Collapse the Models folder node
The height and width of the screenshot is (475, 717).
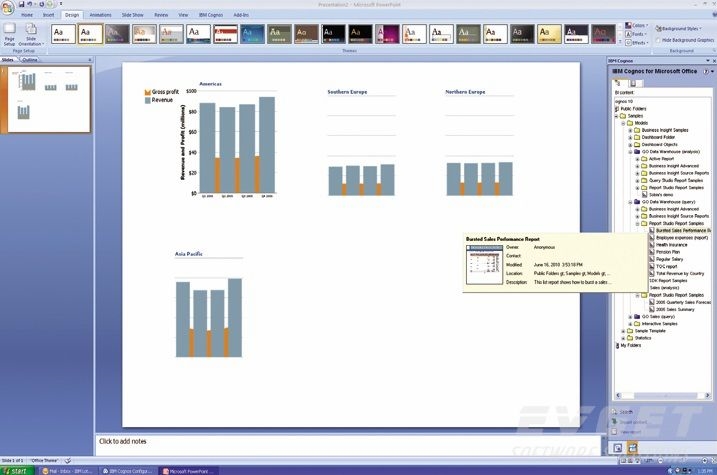(x=623, y=123)
